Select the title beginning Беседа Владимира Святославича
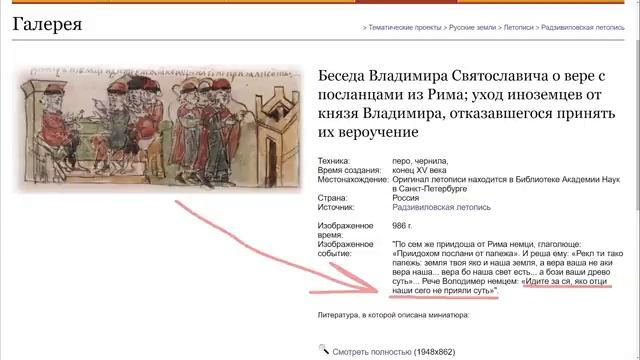The width and height of the screenshot is (640, 360). click(467, 104)
